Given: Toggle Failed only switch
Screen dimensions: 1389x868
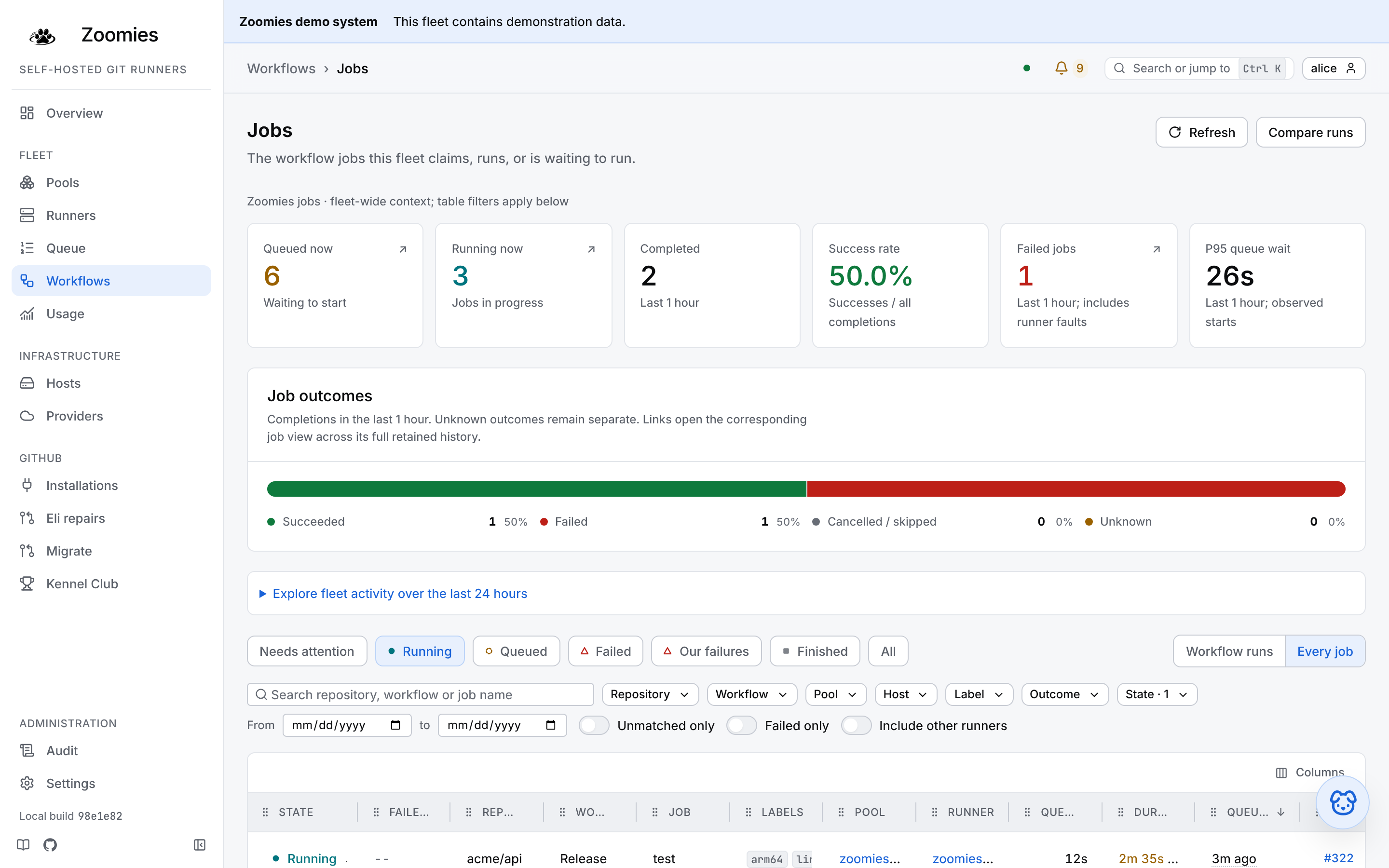Looking at the screenshot, I should [742, 726].
